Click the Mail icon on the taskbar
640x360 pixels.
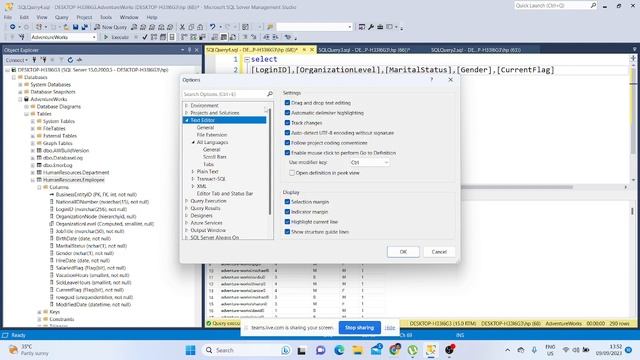[x=376, y=350]
